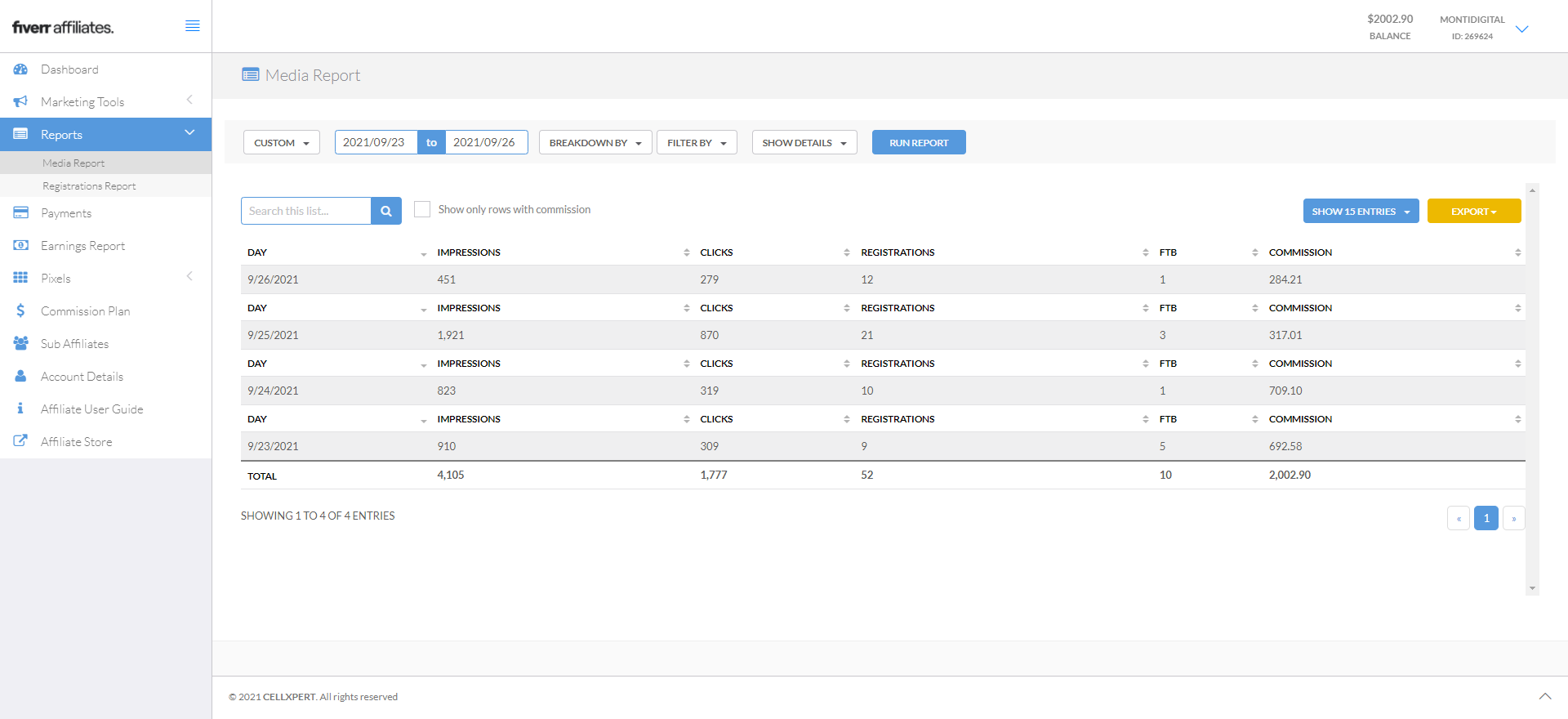The image size is (1568, 719).
Task: Open the CUSTOM date range dropdown
Action: pos(282,143)
